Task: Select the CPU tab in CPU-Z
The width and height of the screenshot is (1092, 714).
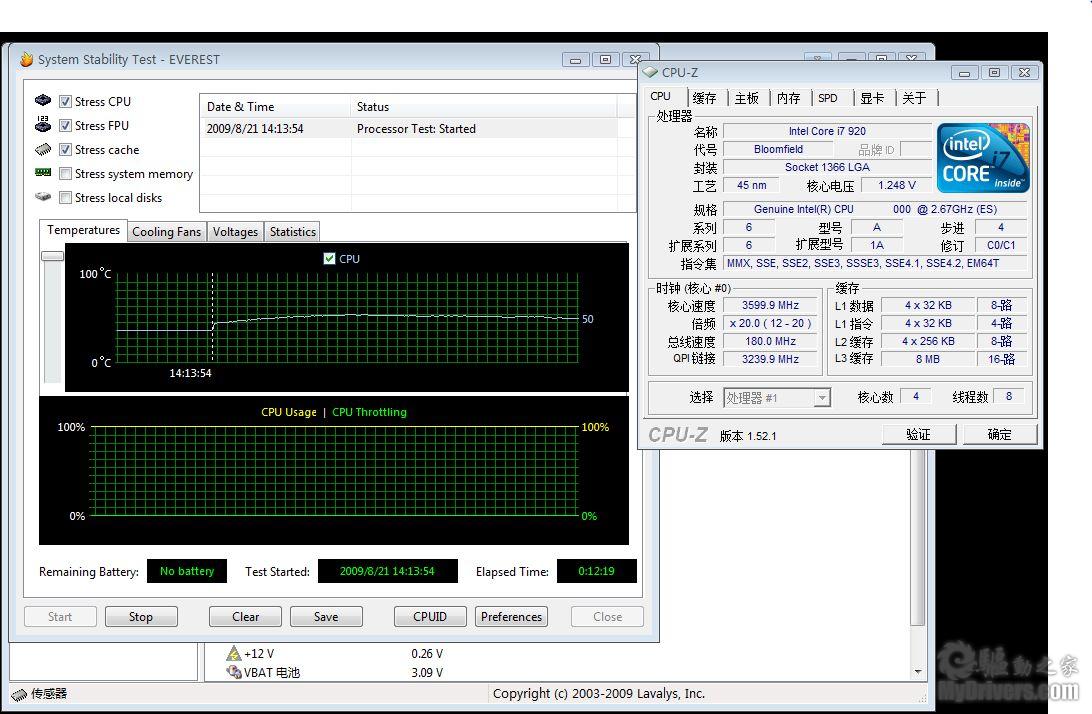Action: click(661, 96)
